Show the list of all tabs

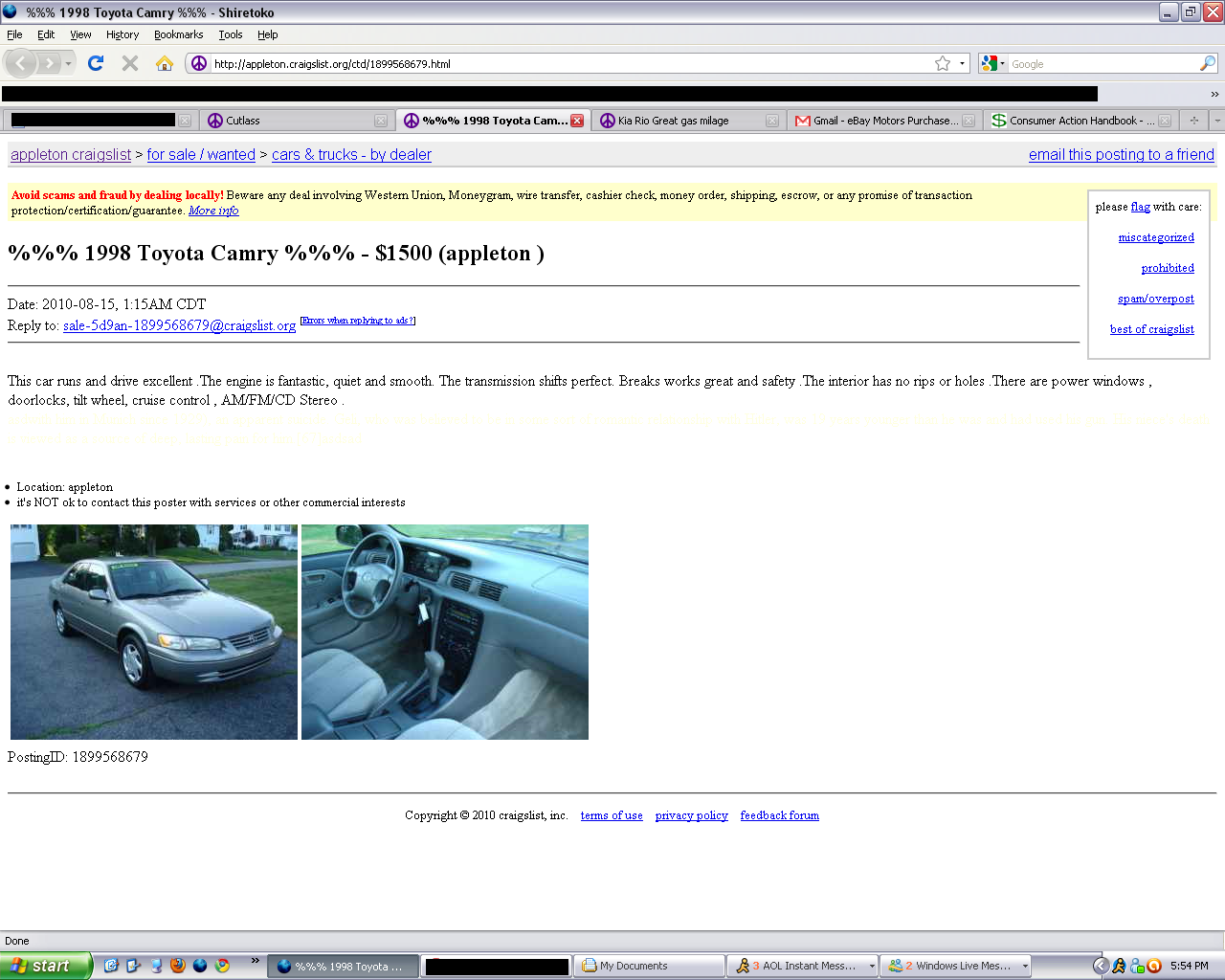click(1216, 121)
